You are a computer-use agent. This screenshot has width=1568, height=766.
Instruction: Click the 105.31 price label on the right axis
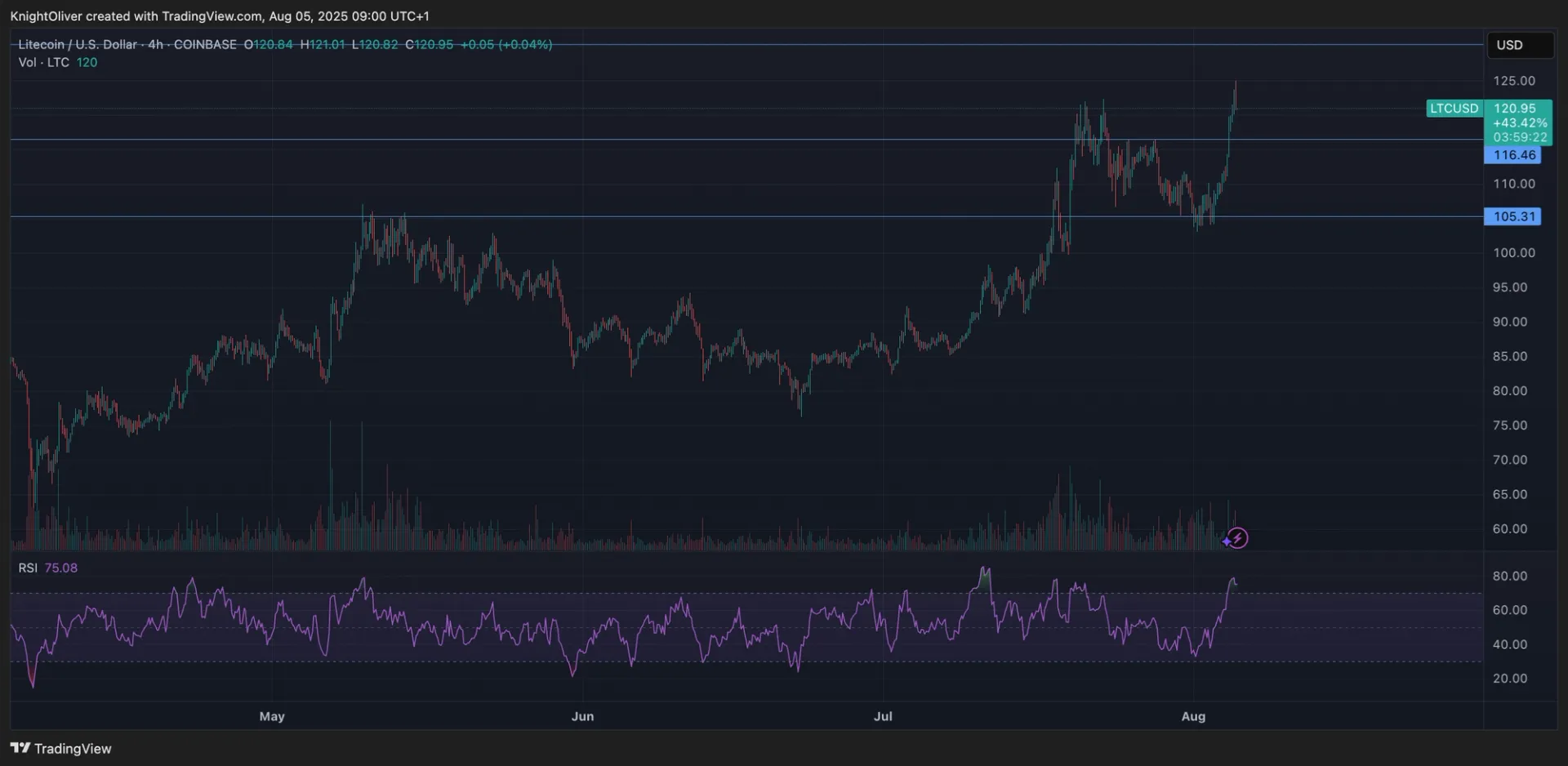1513,216
